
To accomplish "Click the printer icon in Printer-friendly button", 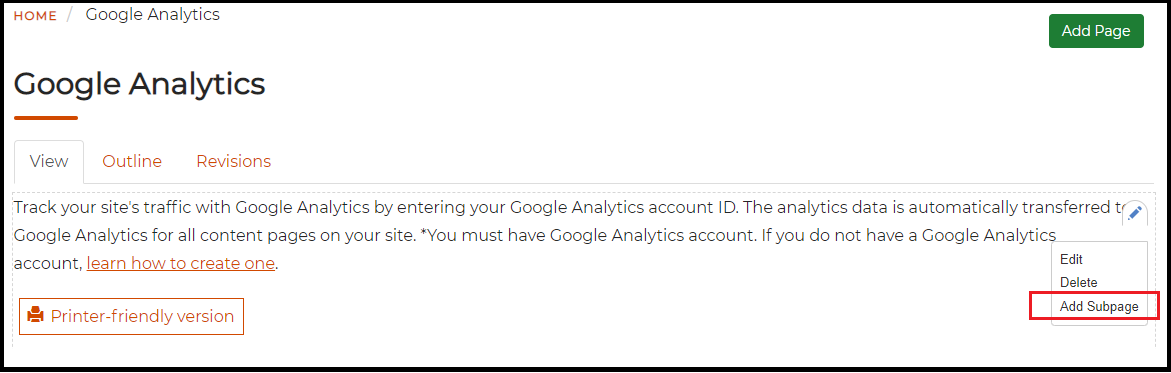I will point(35,315).
